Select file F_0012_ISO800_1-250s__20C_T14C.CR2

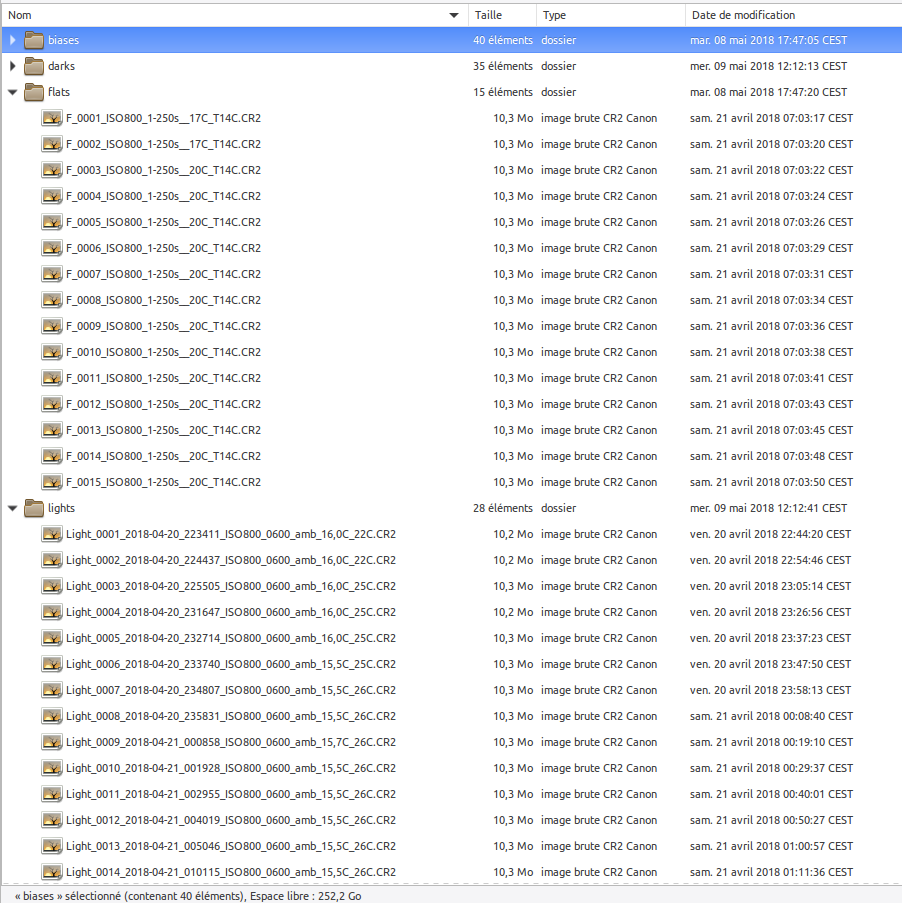(x=163, y=405)
